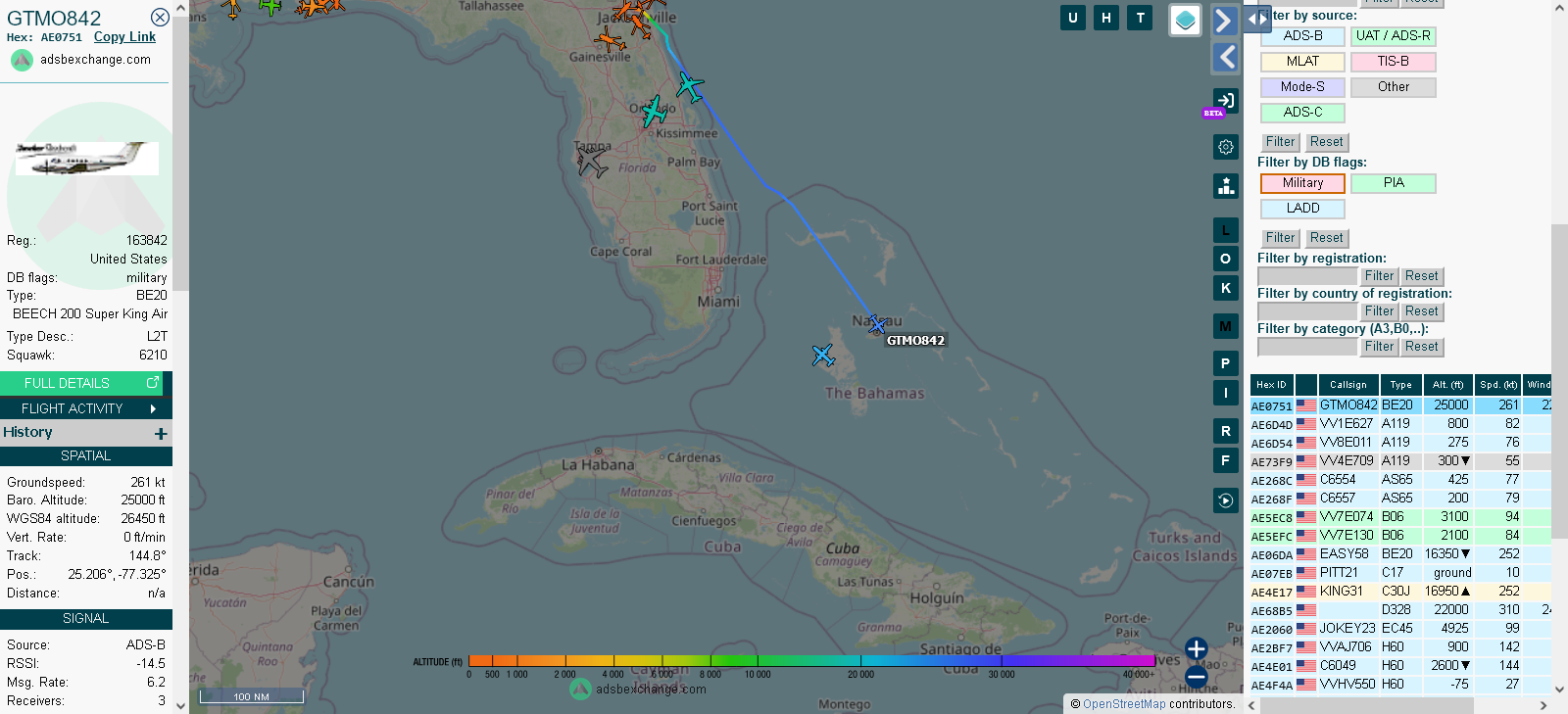
Task: Toggle the P map option button
Action: point(1225,363)
